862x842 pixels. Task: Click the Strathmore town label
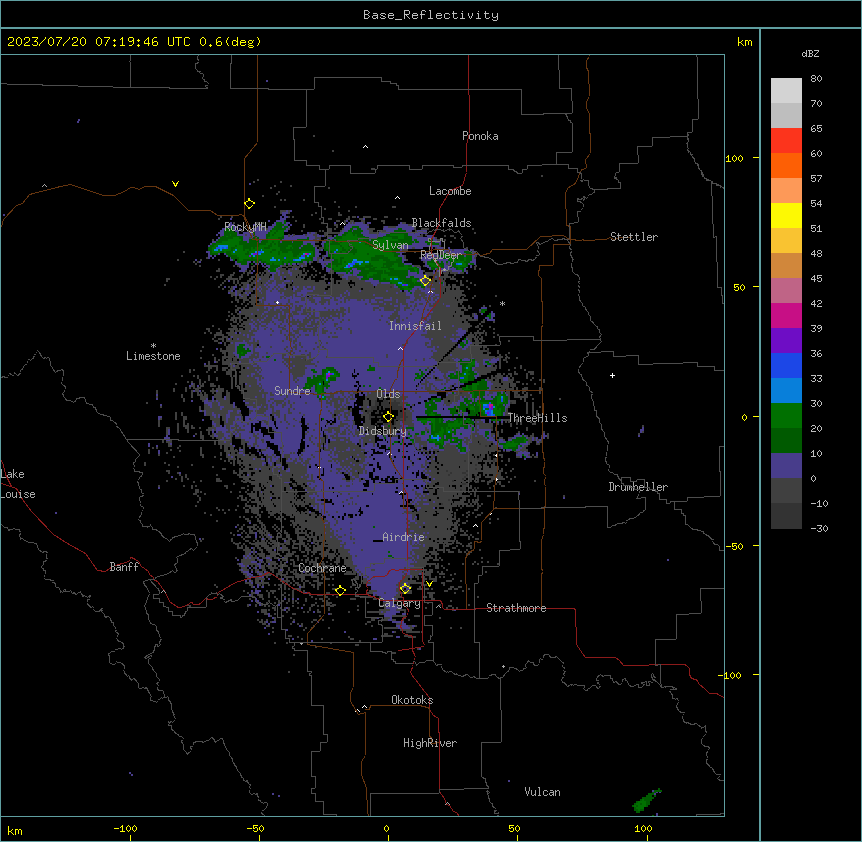point(516,608)
